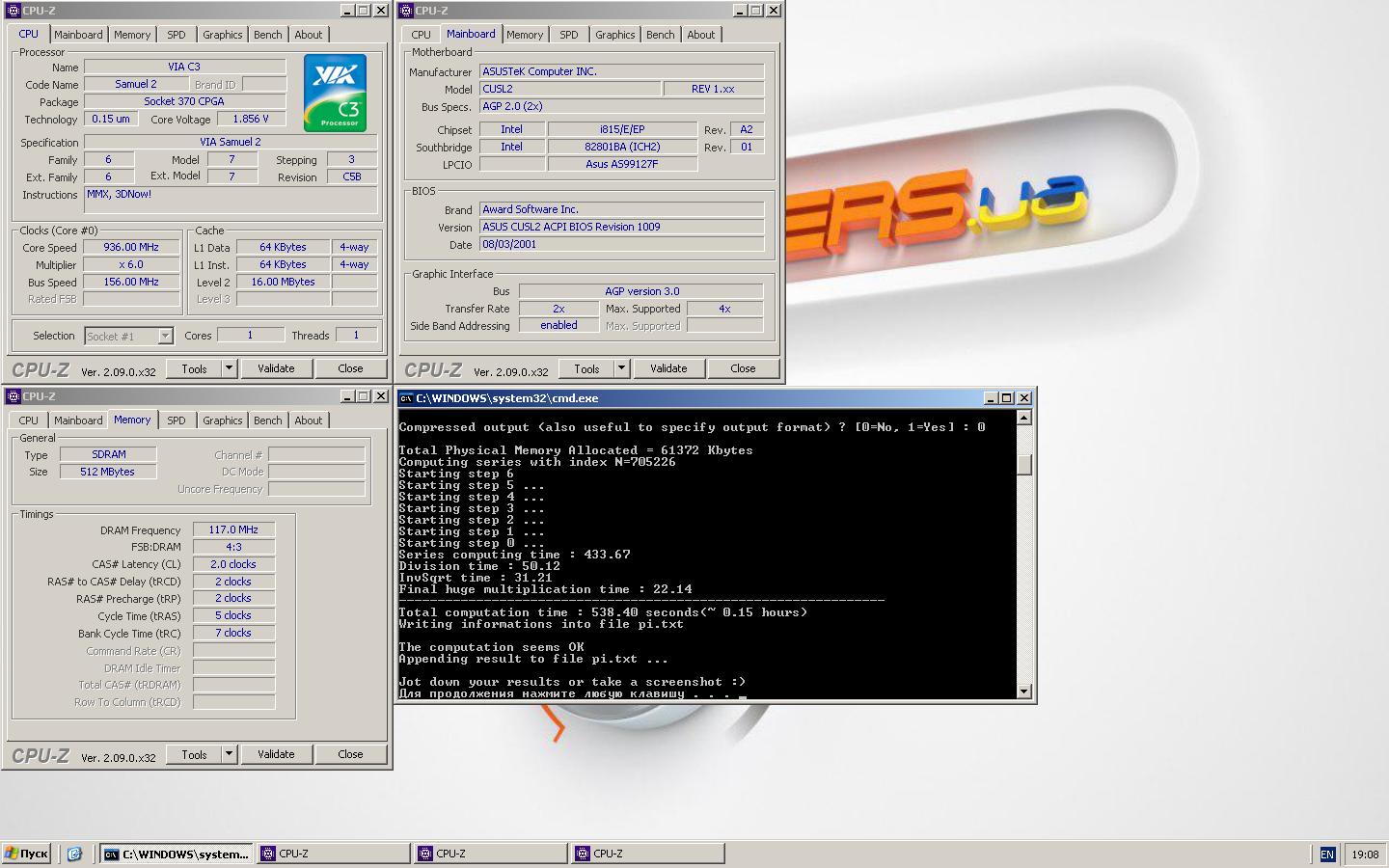Select the Manufacturer field ASUSTeK Computer INC.
This screenshot has height=868, width=1389.
point(621,71)
